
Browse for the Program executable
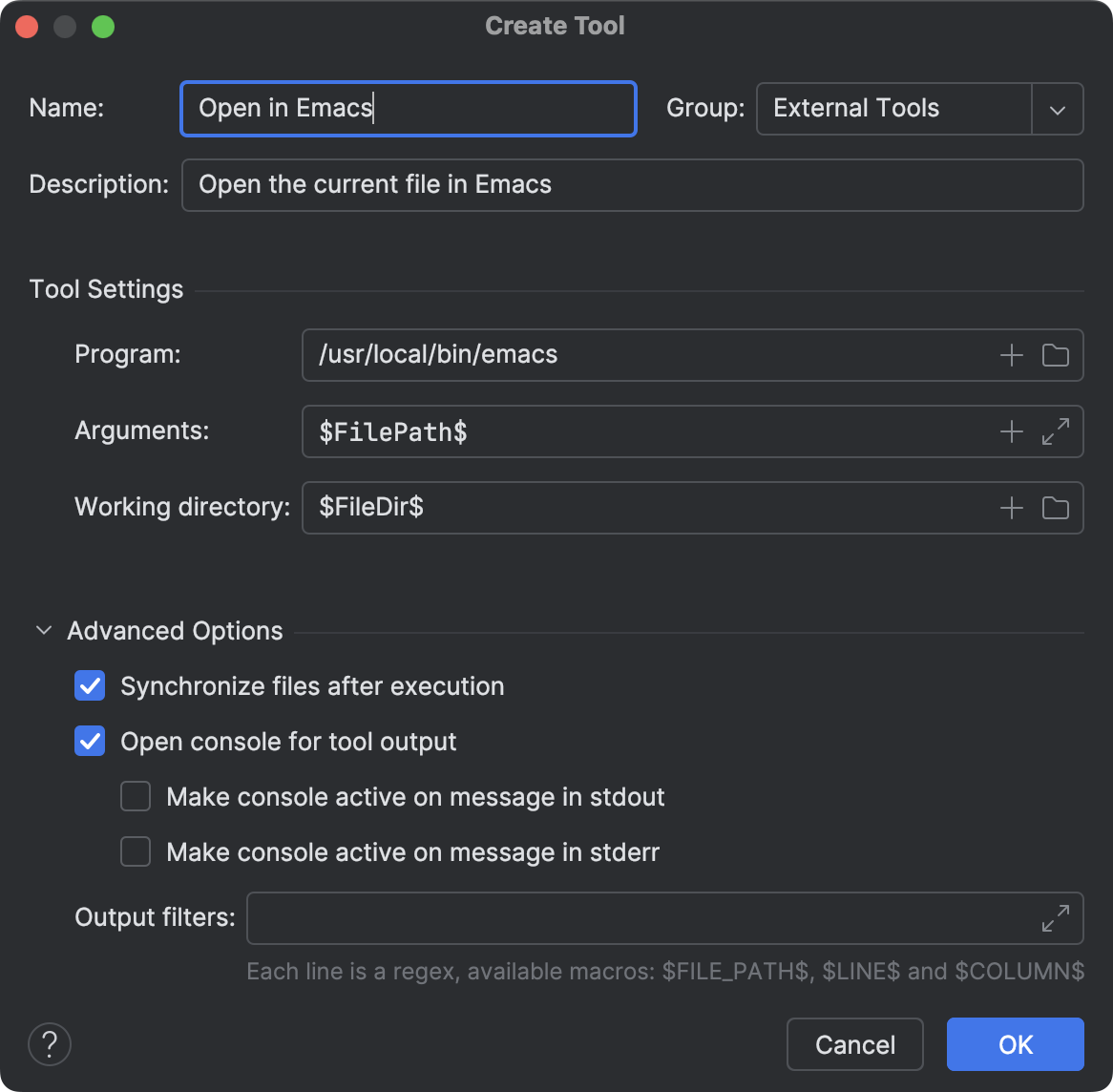pyautogui.click(x=1056, y=354)
